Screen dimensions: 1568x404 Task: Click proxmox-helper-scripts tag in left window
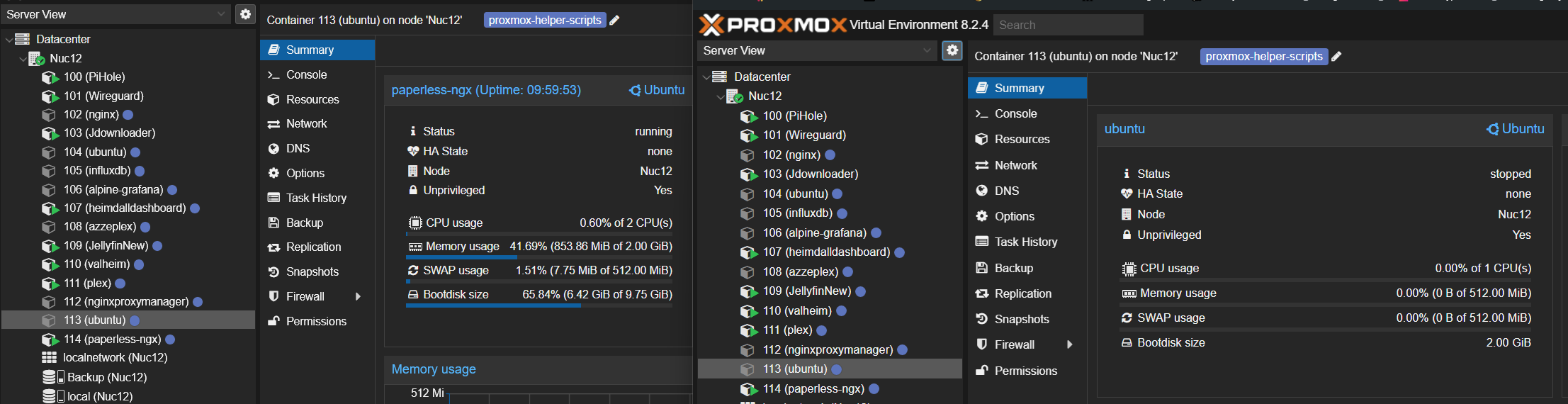click(x=545, y=20)
